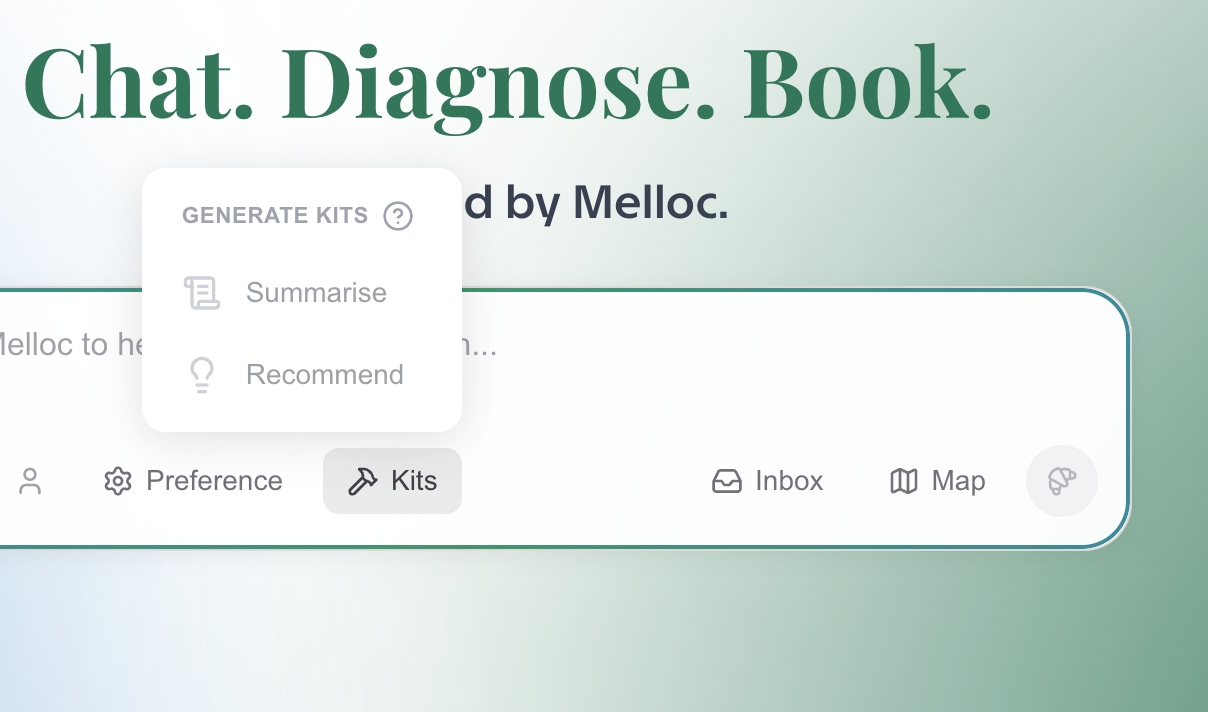Open the help circle next to Generate Kits
The image size is (1208, 712).
coord(398,215)
